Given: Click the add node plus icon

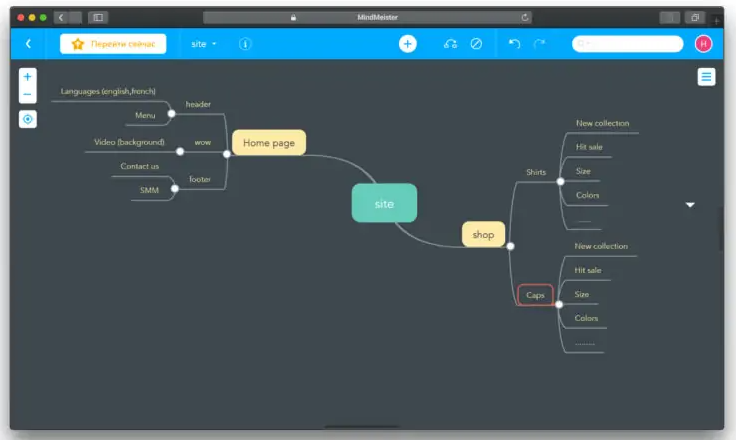Looking at the screenshot, I should point(407,44).
